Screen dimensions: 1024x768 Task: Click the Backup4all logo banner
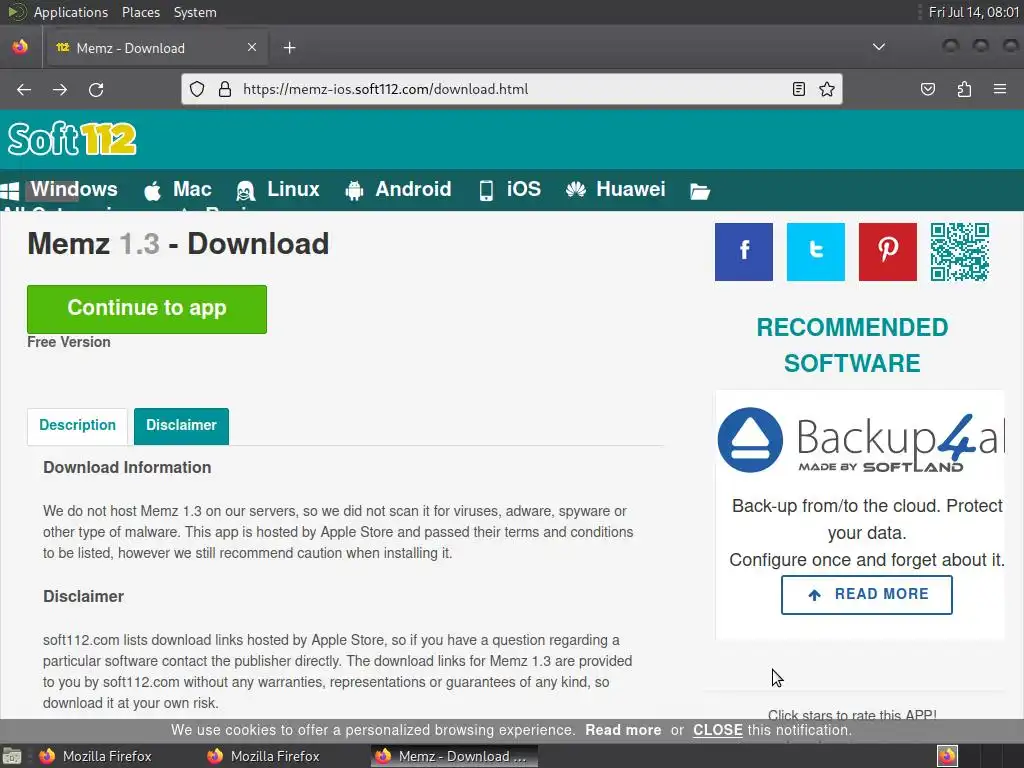click(861, 440)
